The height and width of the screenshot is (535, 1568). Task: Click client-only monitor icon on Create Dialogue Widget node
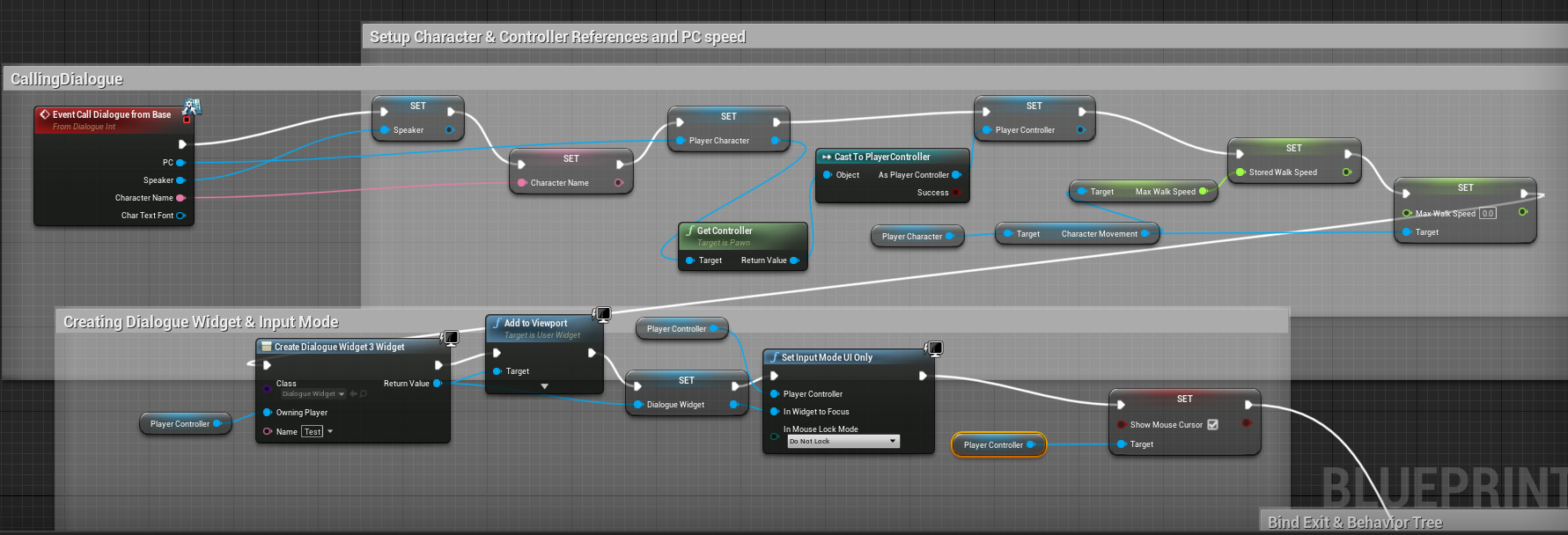coord(449,338)
